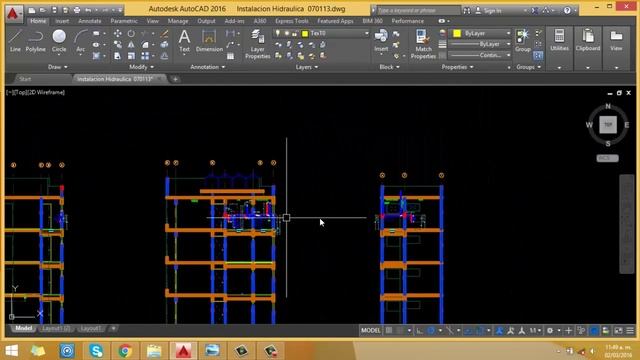The width and height of the screenshot is (640, 360).
Task: Click the search keyword input field
Action: [x=418, y=10]
